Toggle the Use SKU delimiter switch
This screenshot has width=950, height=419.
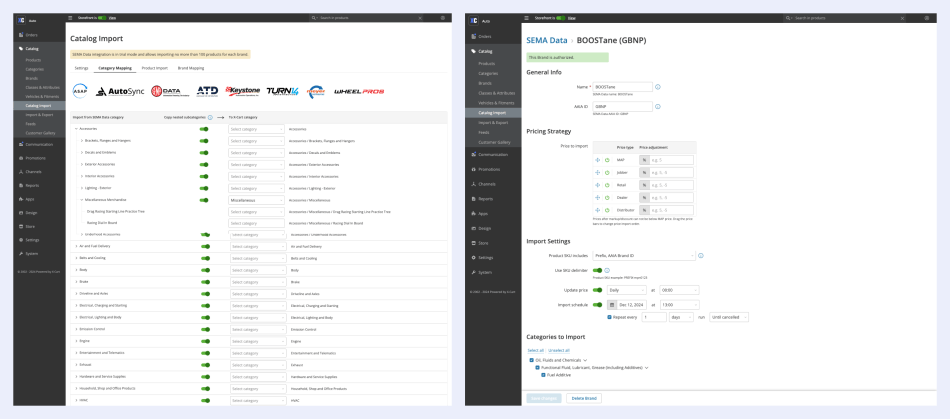[597, 271]
